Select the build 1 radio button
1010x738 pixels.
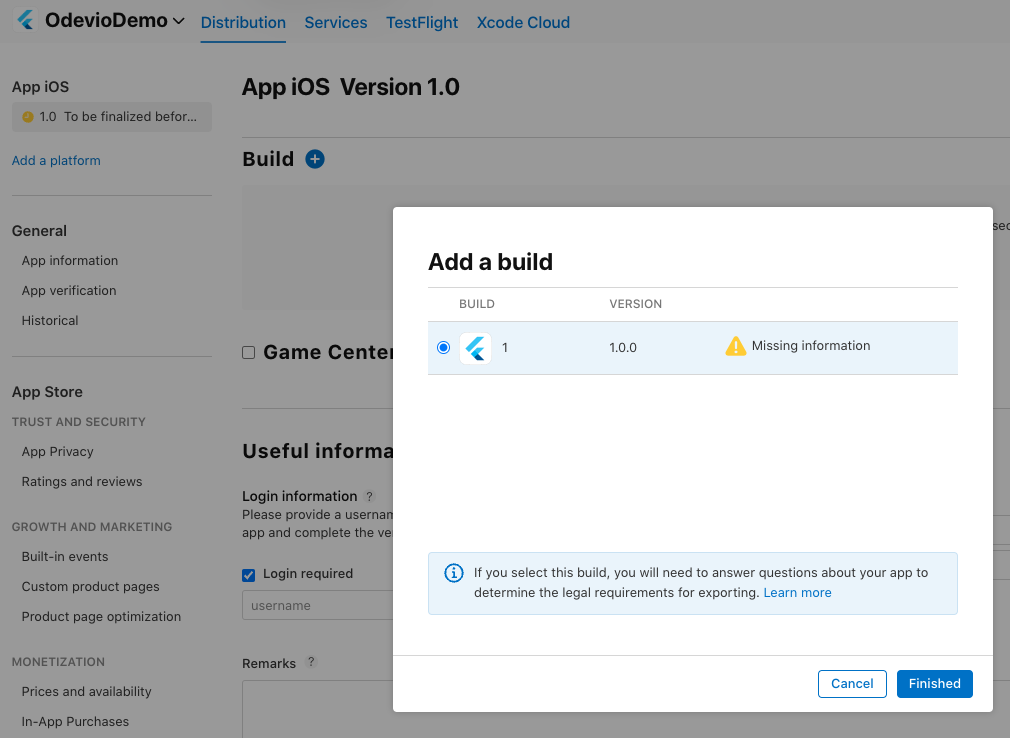[x=443, y=348]
